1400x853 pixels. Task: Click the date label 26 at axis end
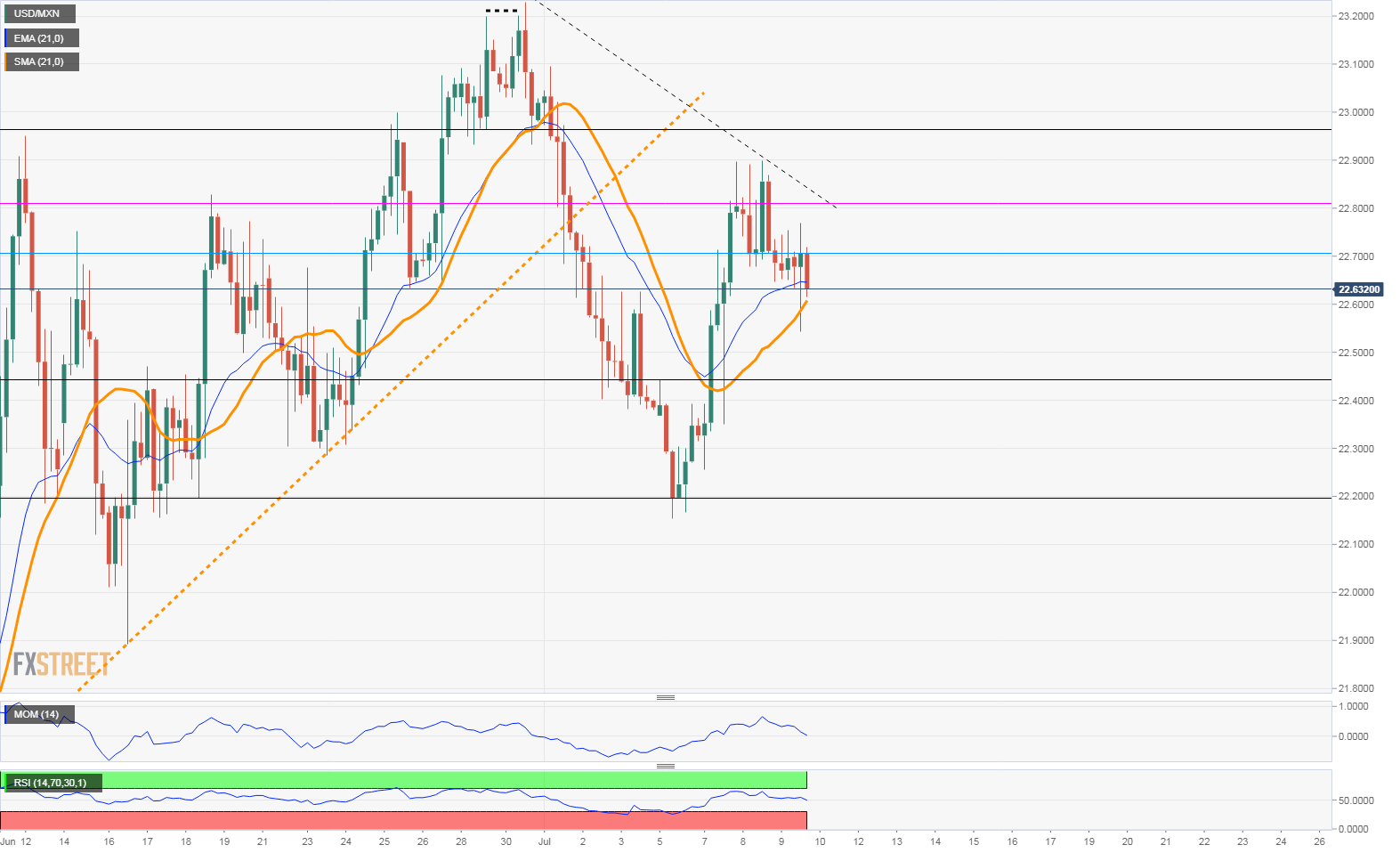point(1320,841)
